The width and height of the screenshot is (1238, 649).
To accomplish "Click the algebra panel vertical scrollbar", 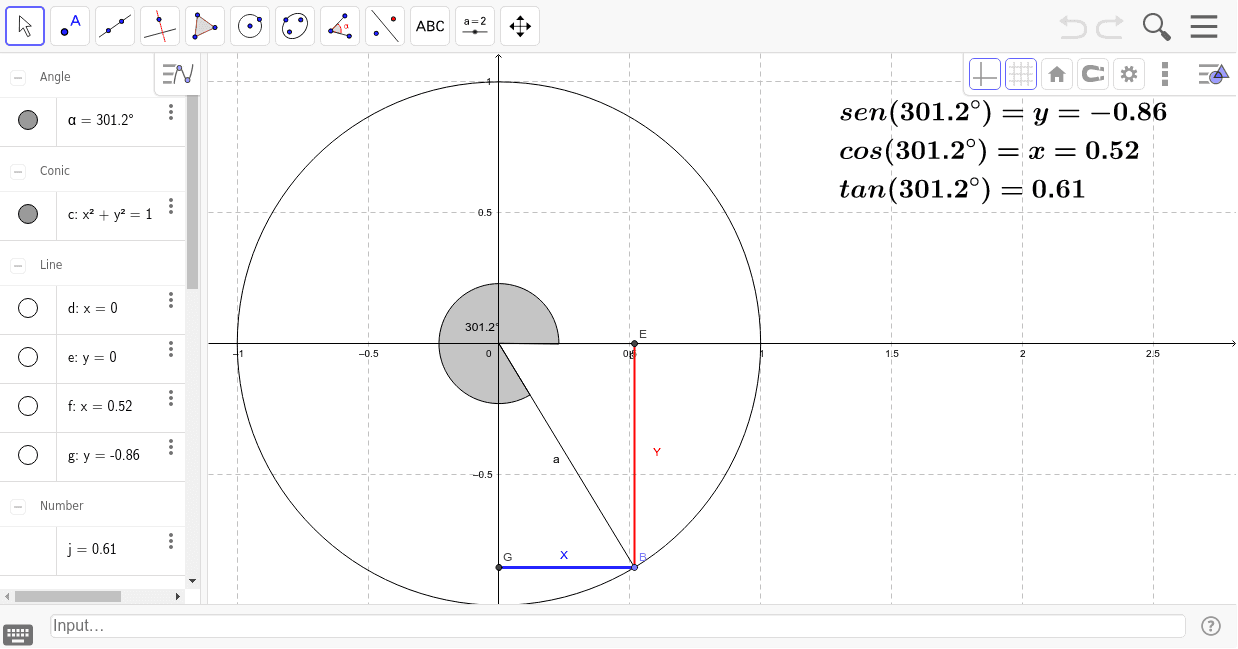I will [192, 190].
